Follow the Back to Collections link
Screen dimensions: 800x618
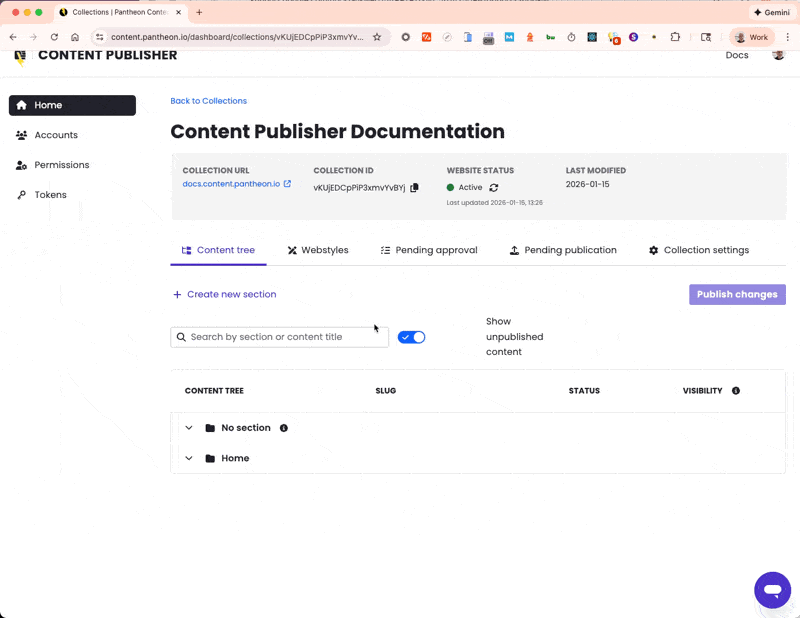pos(208,101)
